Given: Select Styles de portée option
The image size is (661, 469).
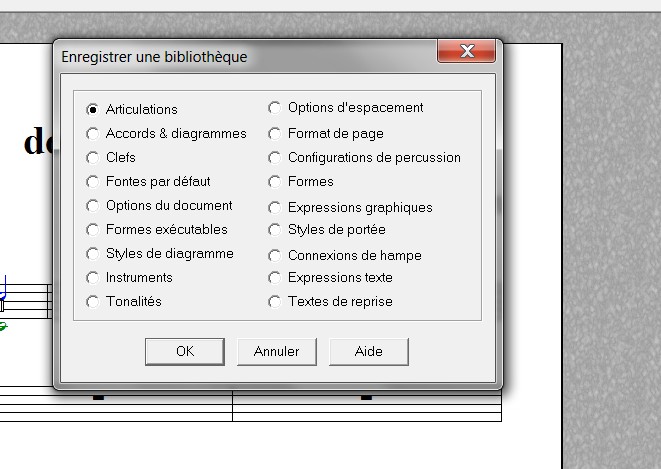Looking at the screenshot, I should point(275,230).
